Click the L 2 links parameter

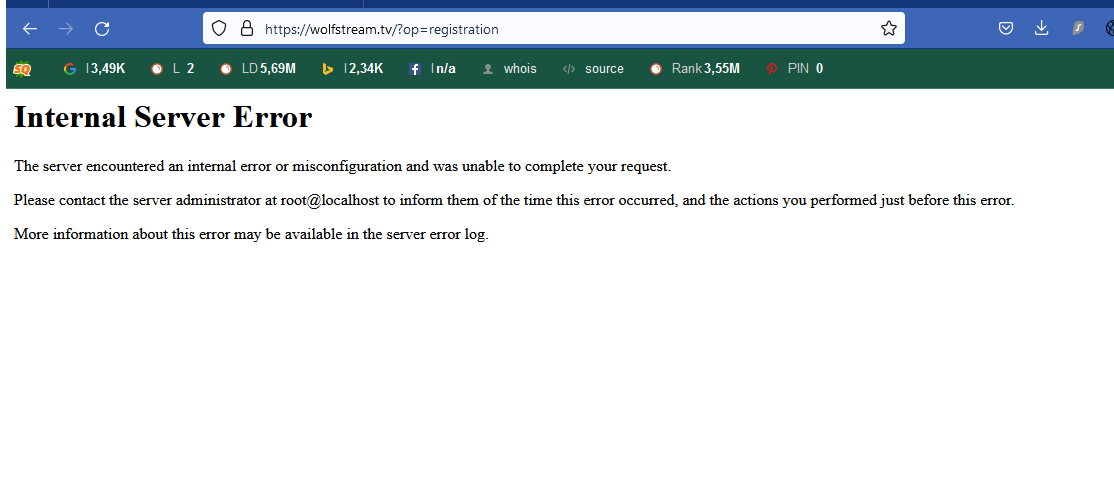pos(173,69)
